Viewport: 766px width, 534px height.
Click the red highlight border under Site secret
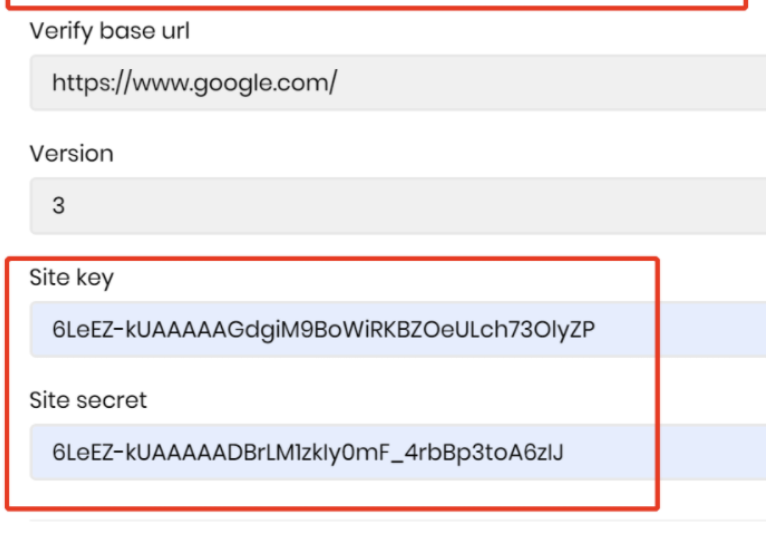[x=332, y=508]
